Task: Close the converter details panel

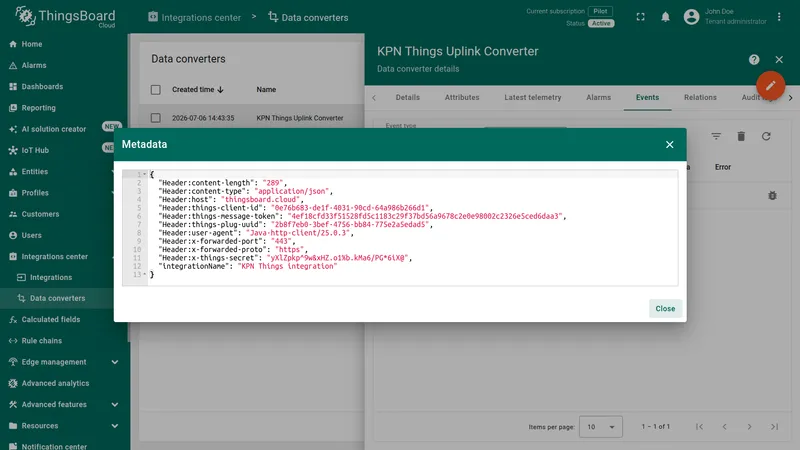Action: coord(779,60)
